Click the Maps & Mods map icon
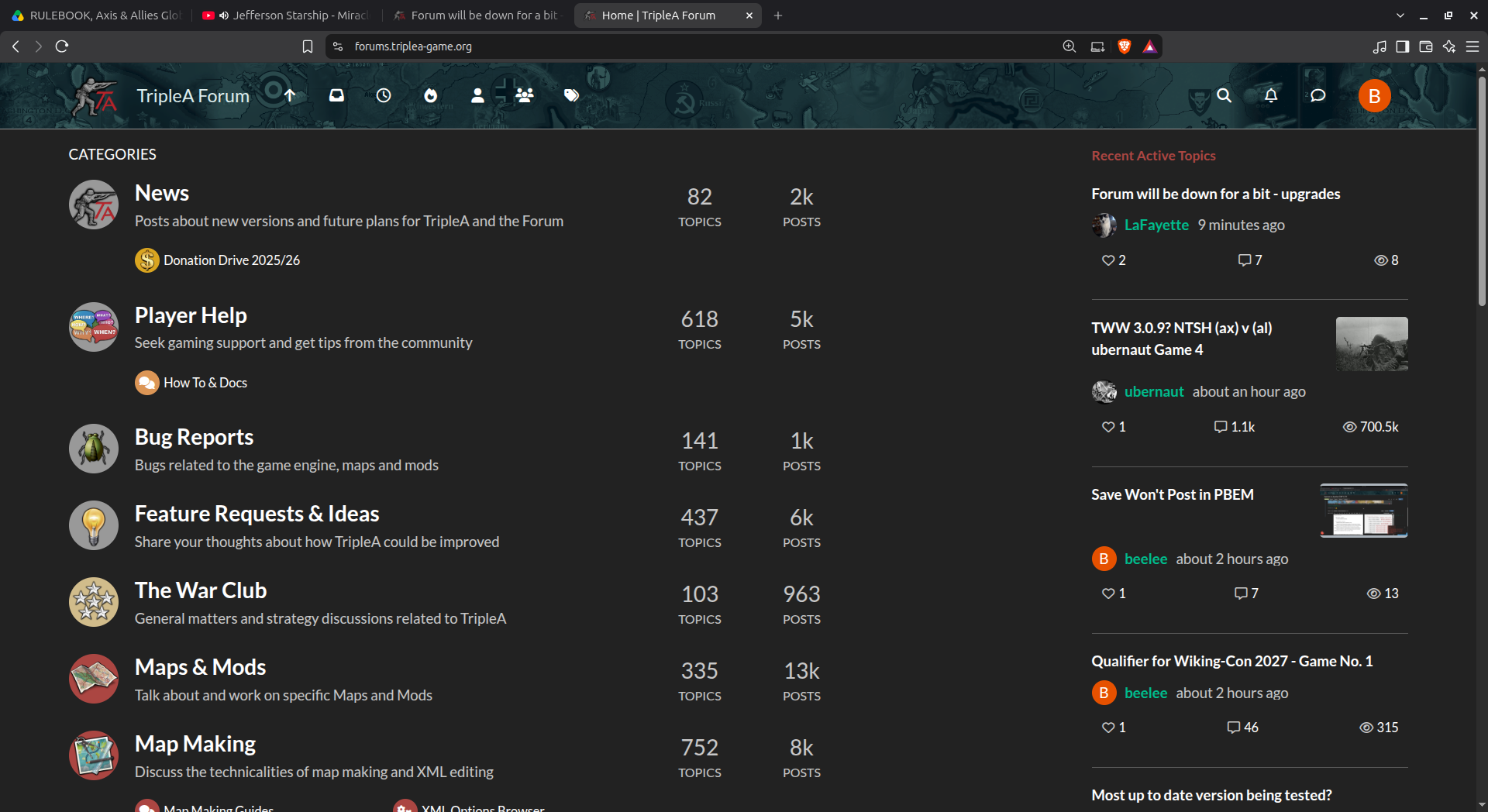This screenshot has width=1488, height=812. [x=94, y=679]
